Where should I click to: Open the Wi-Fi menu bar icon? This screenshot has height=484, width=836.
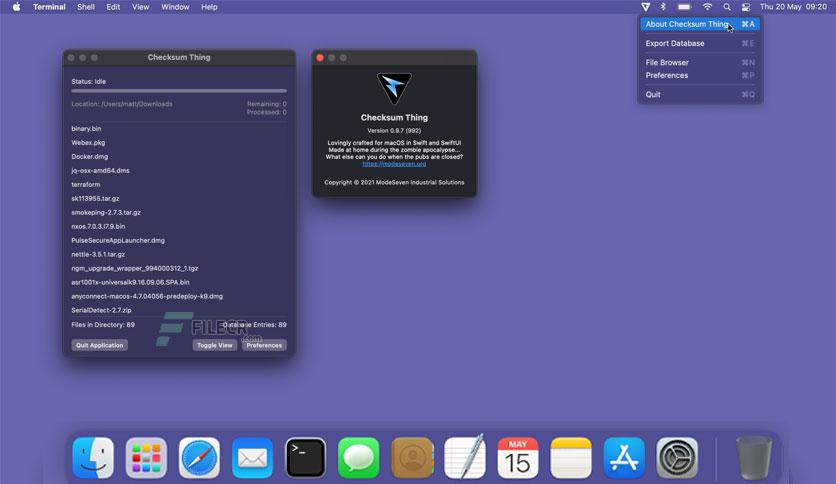click(707, 7)
